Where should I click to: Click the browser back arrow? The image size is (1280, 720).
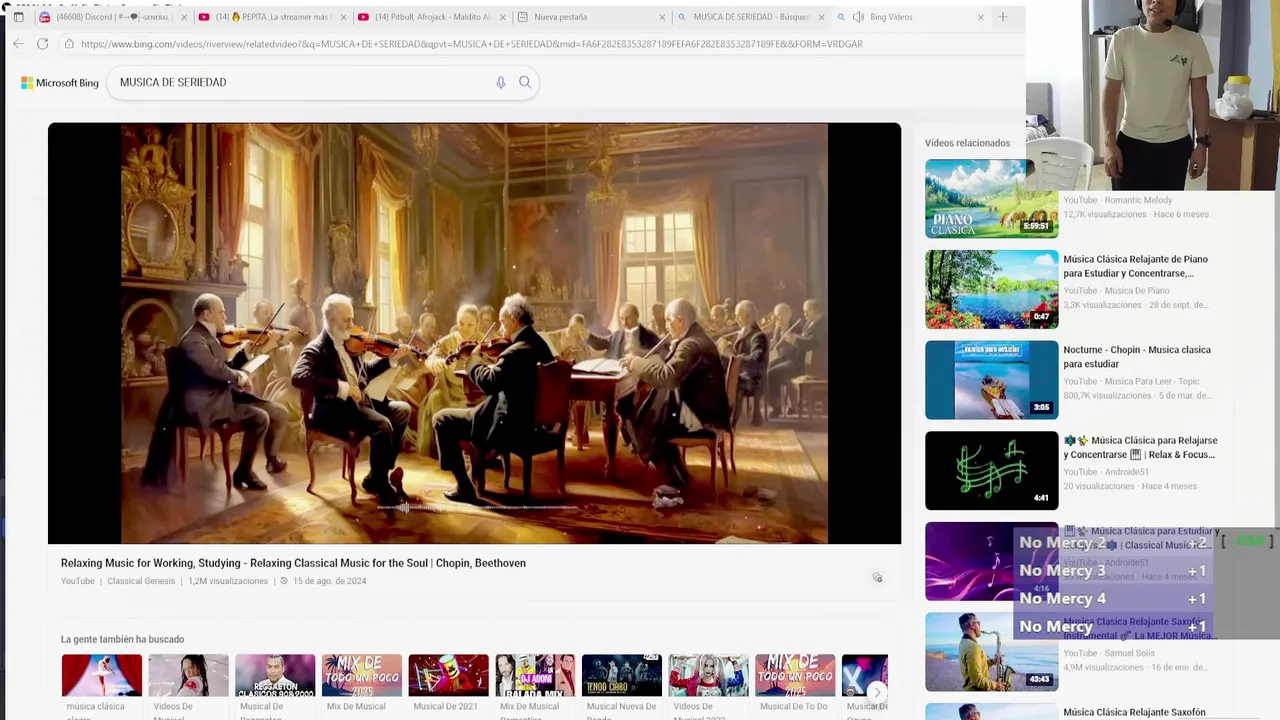click(18, 44)
